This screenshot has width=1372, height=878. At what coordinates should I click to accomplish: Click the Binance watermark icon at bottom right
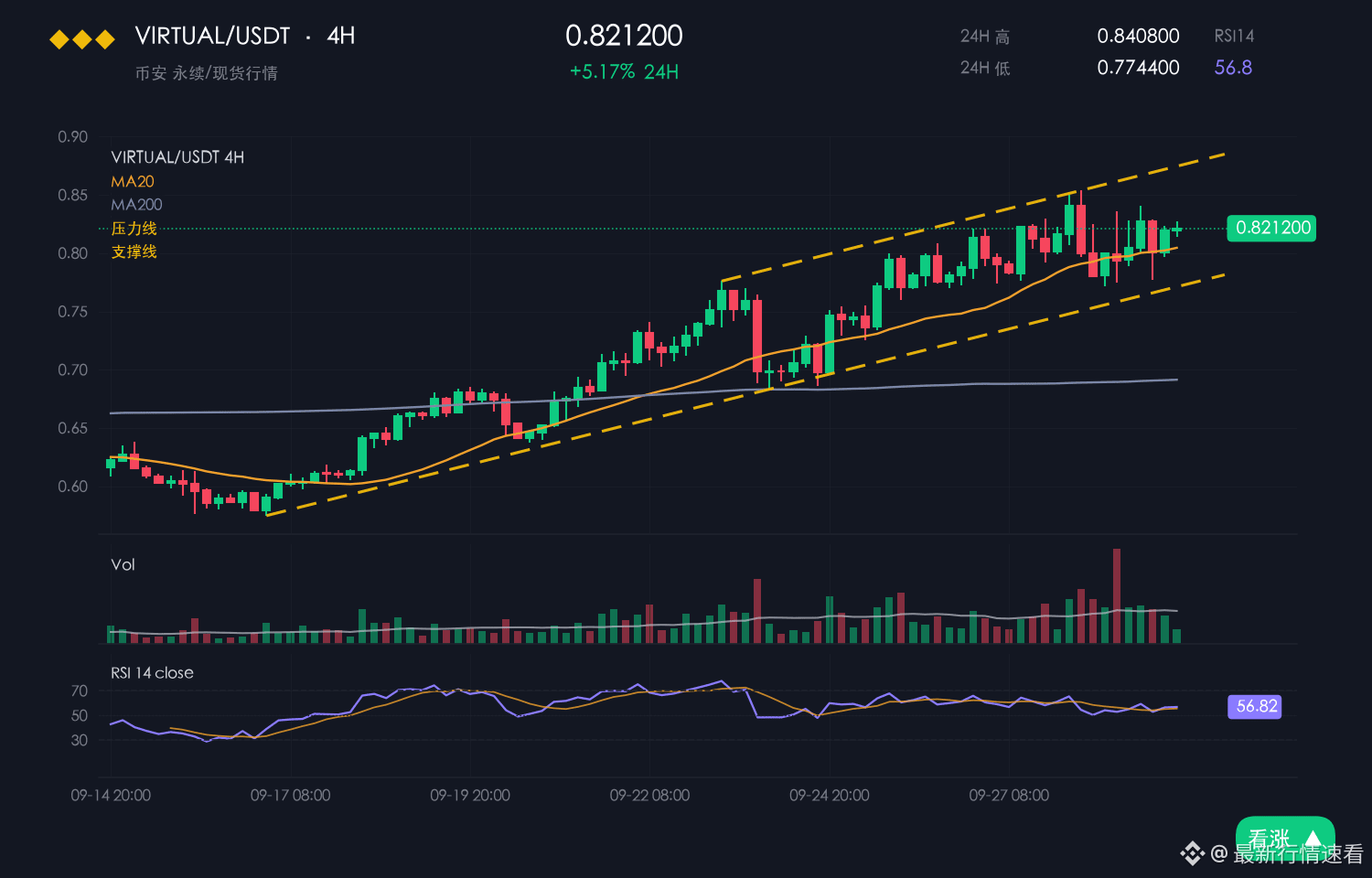pos(1192,853)
